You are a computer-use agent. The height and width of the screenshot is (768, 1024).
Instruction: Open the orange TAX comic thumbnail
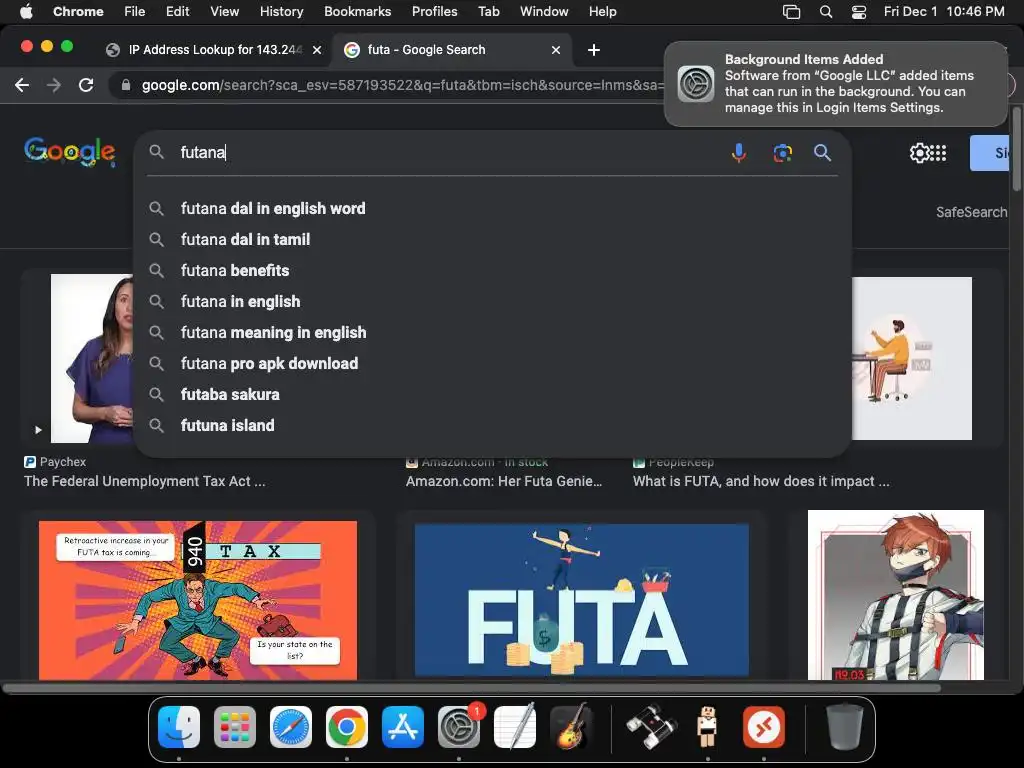[198, 600]
